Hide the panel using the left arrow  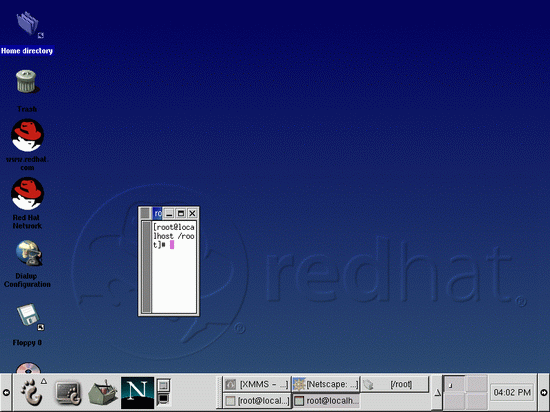[x=6, y=392]
